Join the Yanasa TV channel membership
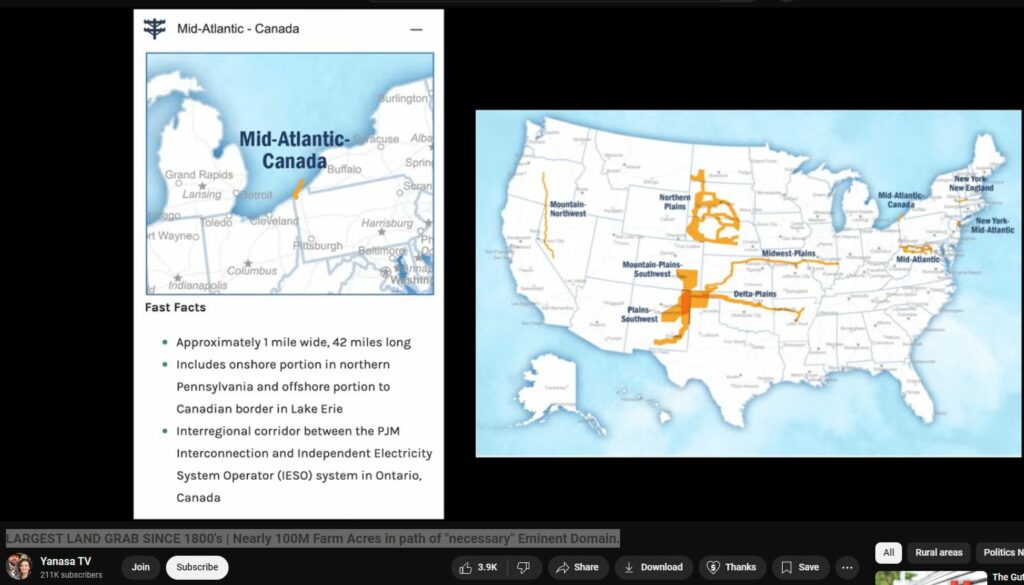The height and width of the screenshot is (585, 1024). (140, 567)
